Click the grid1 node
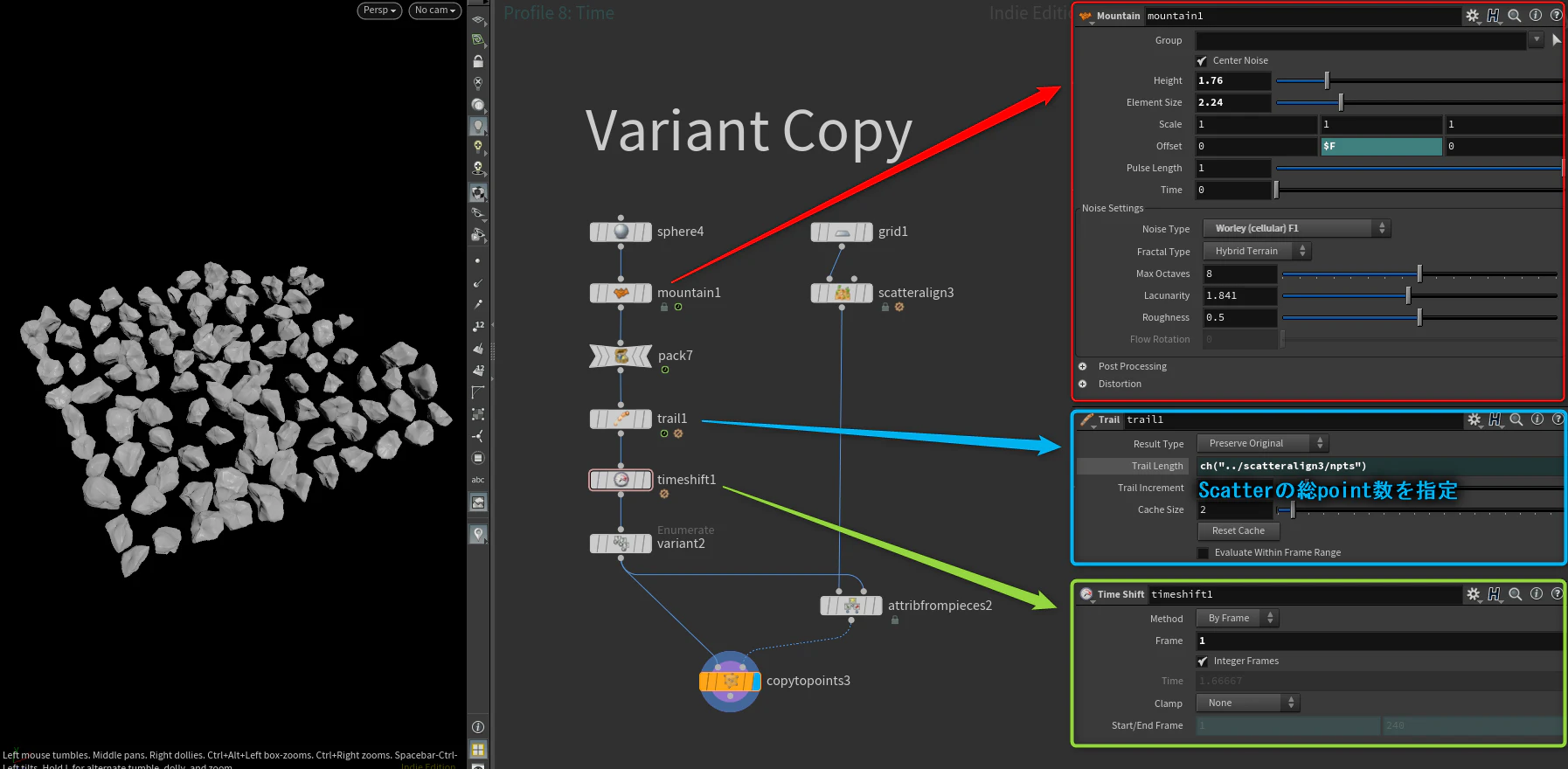The image size is (1568, 769). coord(842,232)
